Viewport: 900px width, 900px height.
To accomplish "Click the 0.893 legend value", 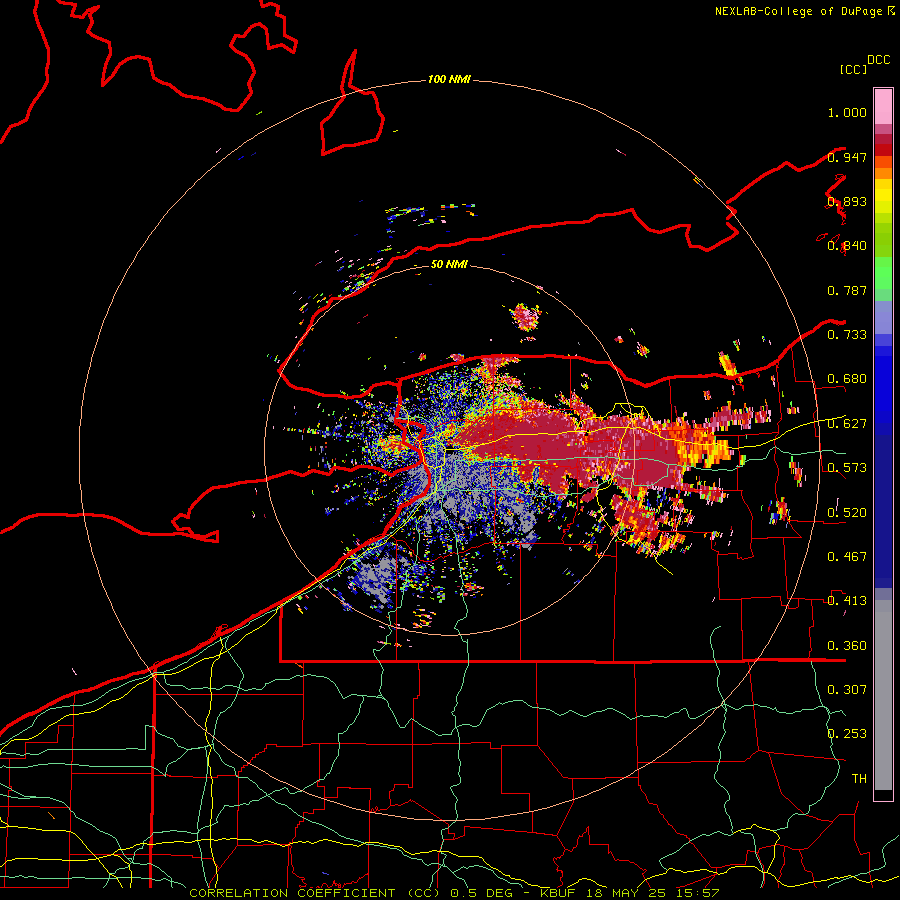I will tap(847, 201).
